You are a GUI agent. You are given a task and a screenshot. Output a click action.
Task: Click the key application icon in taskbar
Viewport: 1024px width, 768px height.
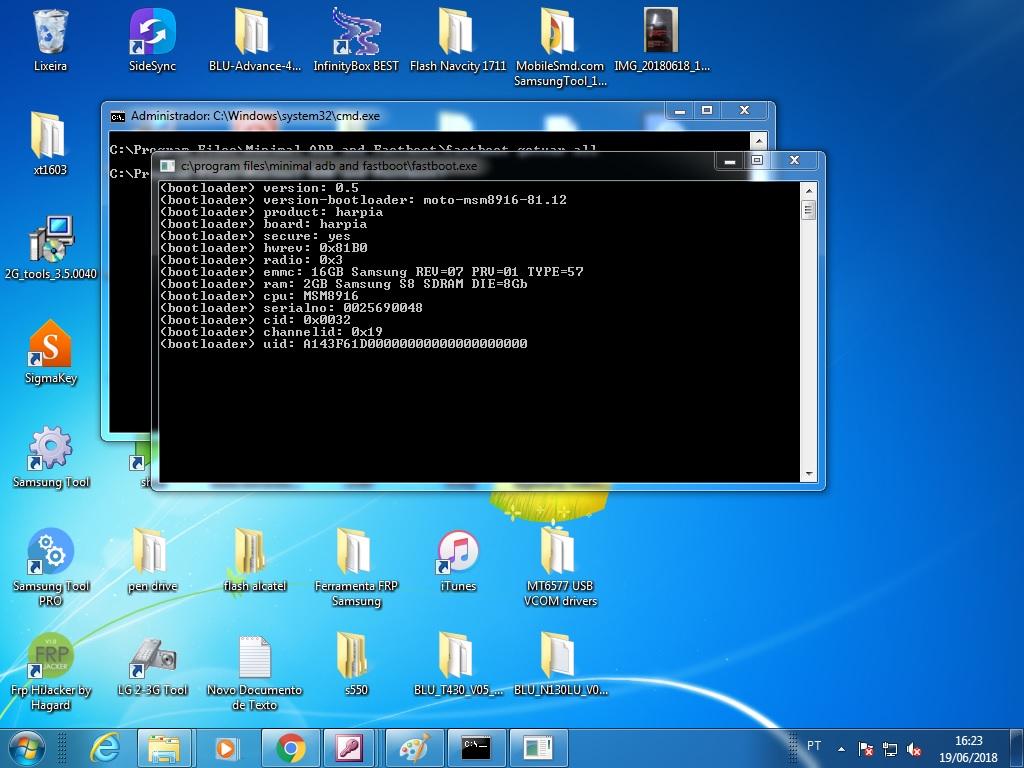click(x=350, y=748)
